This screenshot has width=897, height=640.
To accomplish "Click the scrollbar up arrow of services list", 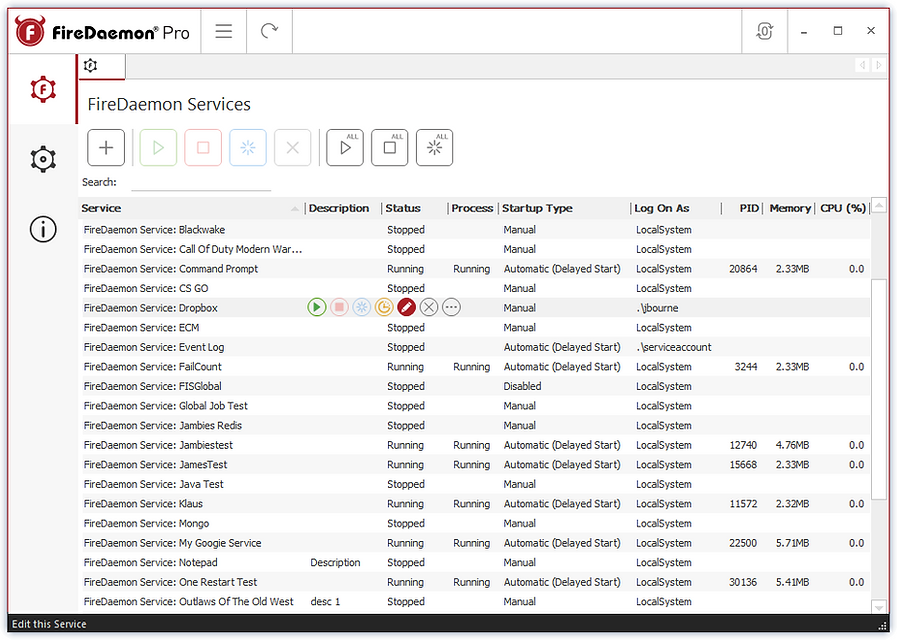I will tap(879, 205).
